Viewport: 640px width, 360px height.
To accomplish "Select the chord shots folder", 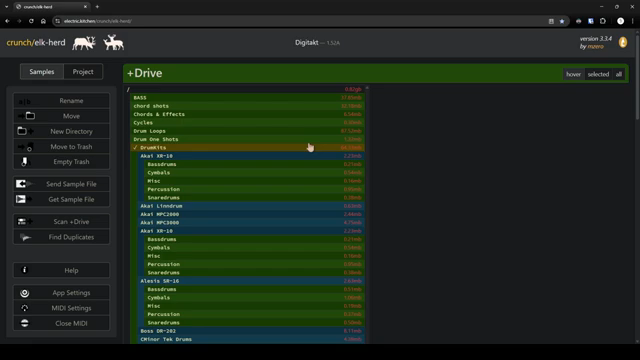I will click(x=247, y=106).
